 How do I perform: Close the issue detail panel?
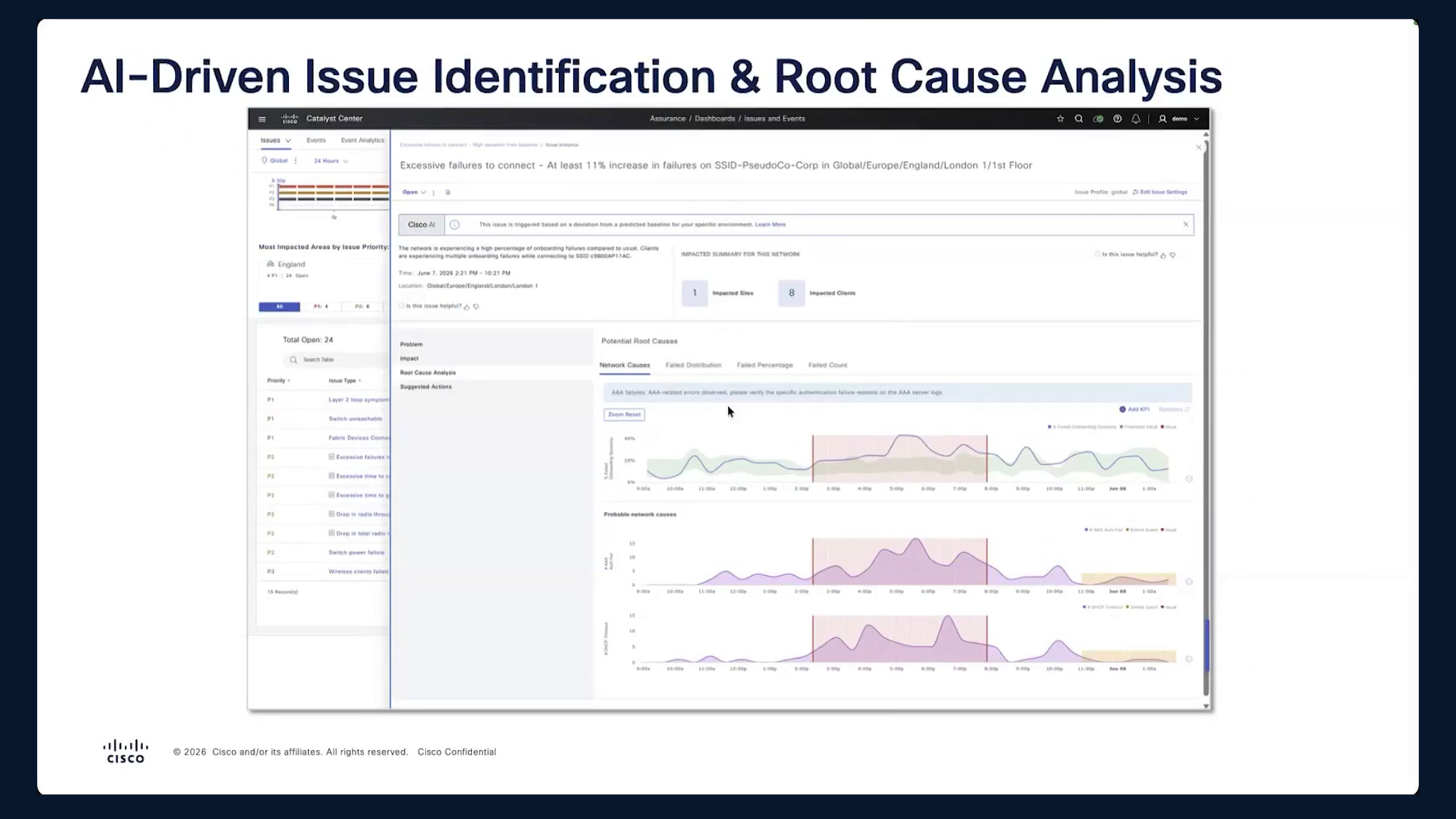tap(1199, 147)
